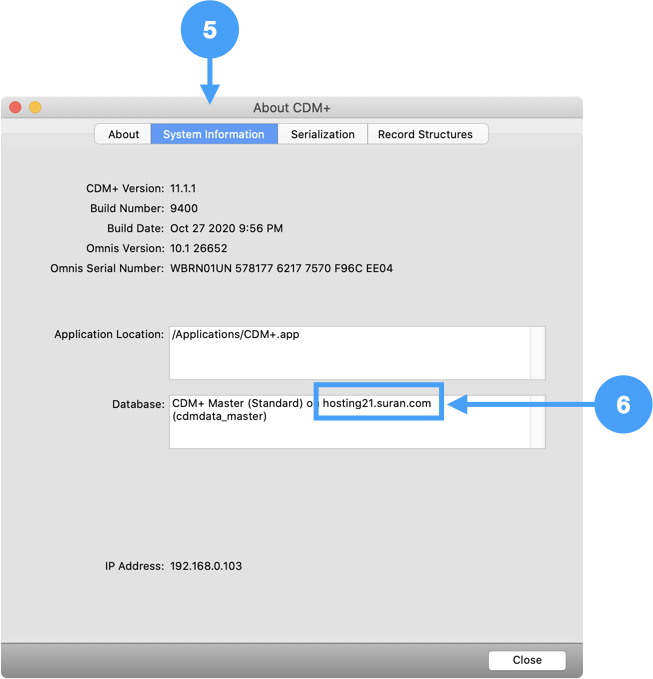Click the Application Location box scrollbar
The height and width of the screenshot is (679, 653).
[x=537, y=352]
